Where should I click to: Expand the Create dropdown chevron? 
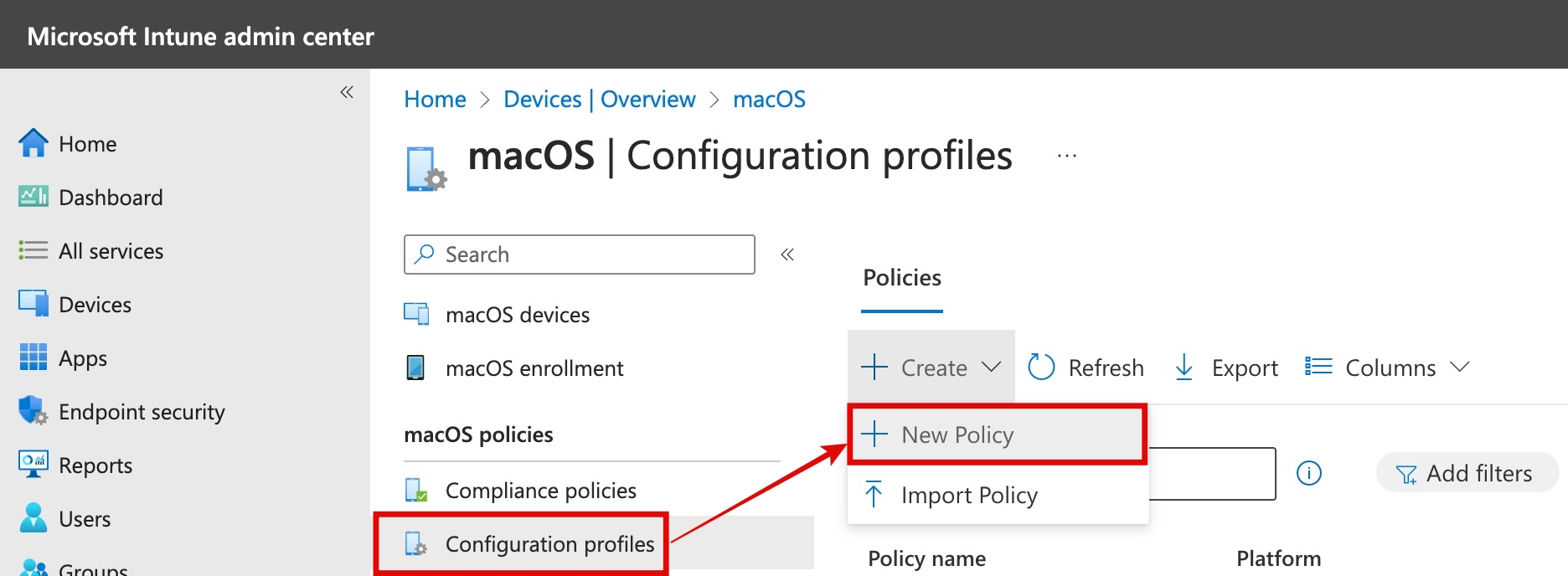tap(992, 367)
